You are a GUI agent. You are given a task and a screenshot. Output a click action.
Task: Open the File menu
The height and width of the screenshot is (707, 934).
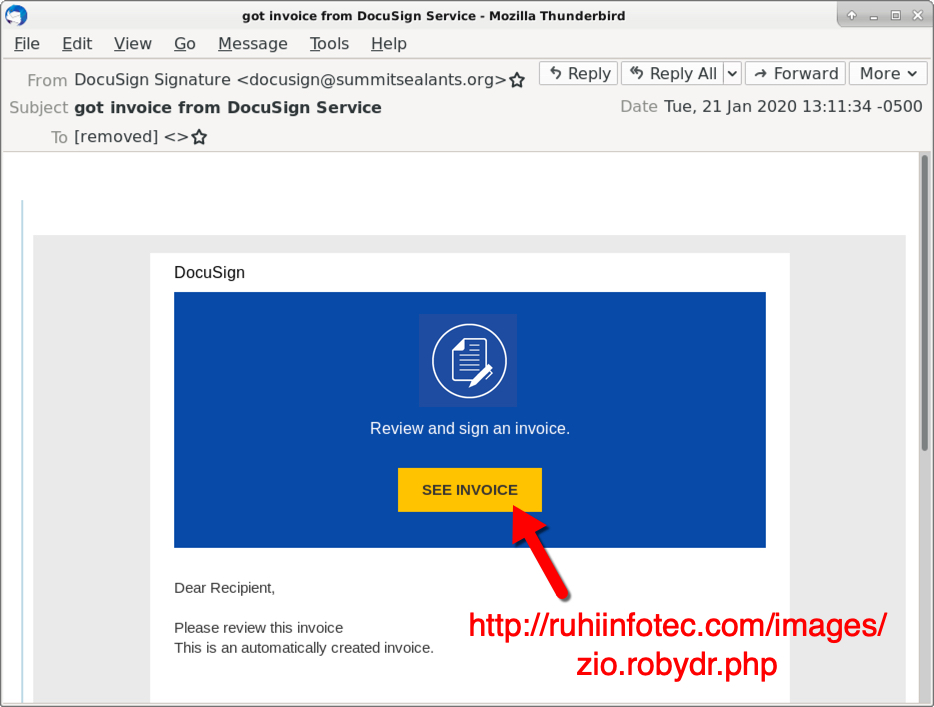tap(27, 43)
